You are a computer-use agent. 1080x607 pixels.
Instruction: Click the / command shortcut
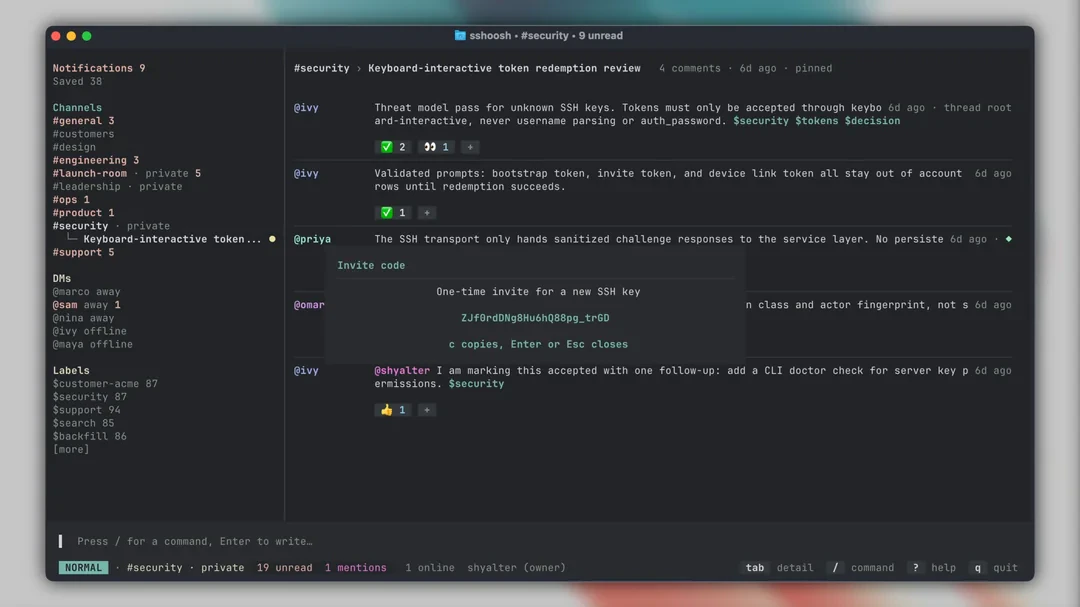click(862, 568)
